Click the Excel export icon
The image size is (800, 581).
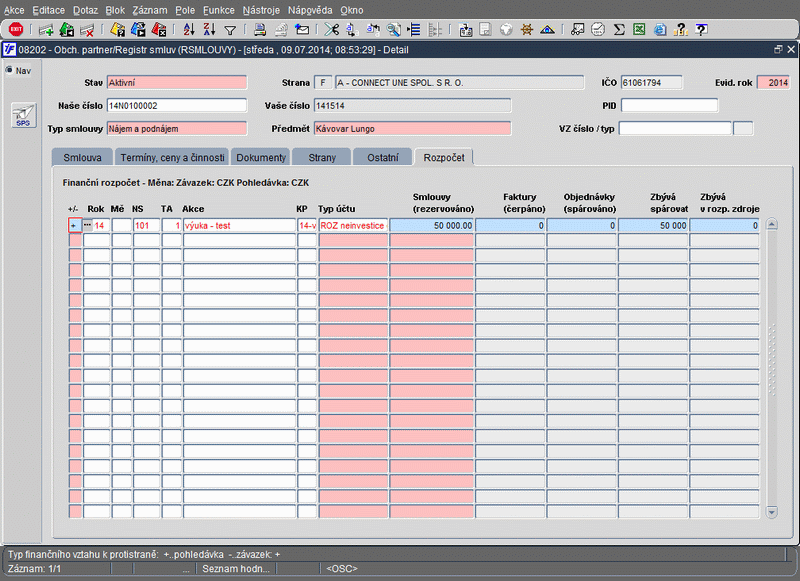638,30
